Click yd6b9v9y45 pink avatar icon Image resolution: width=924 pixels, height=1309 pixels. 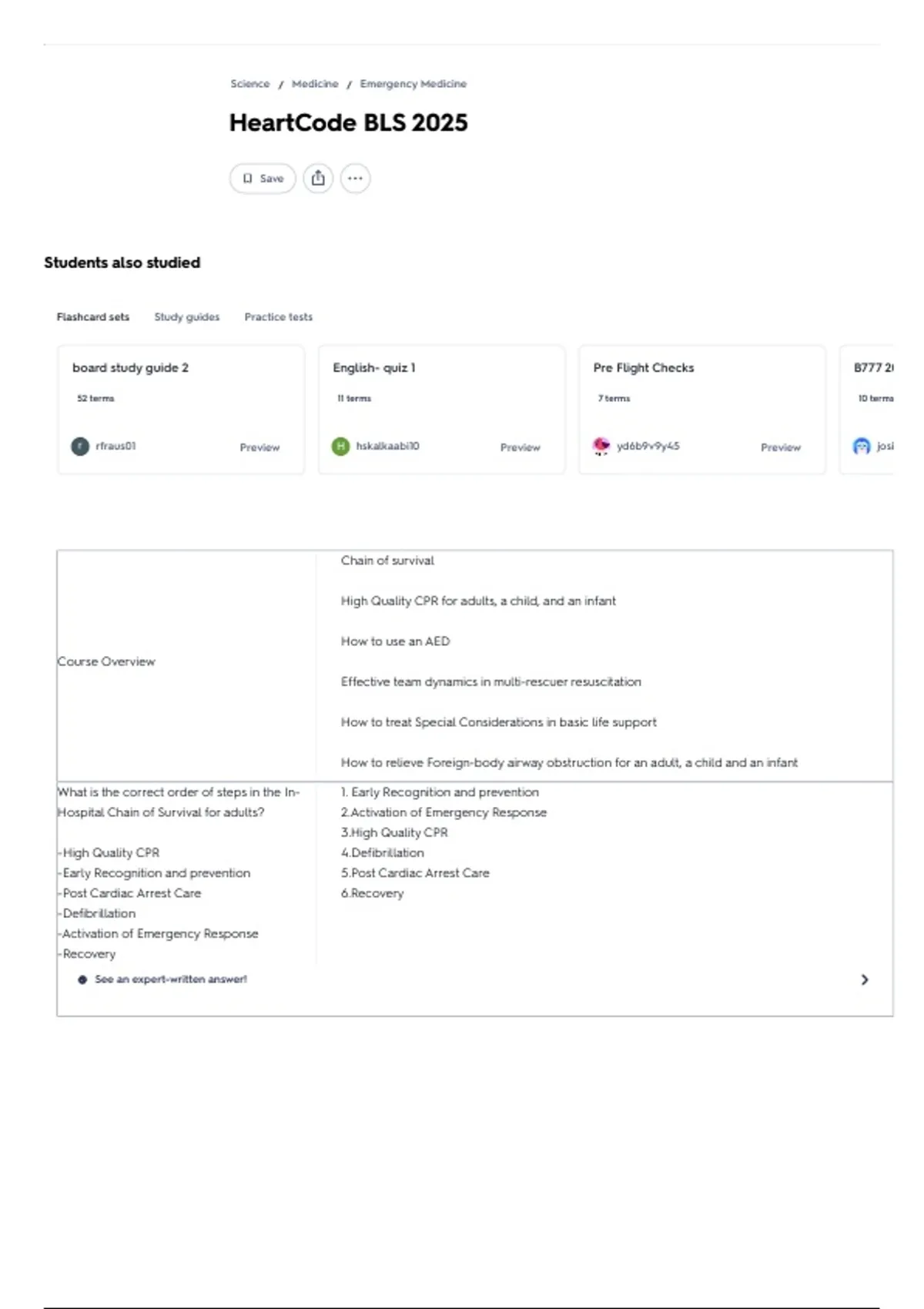click(x=601, y=447)
